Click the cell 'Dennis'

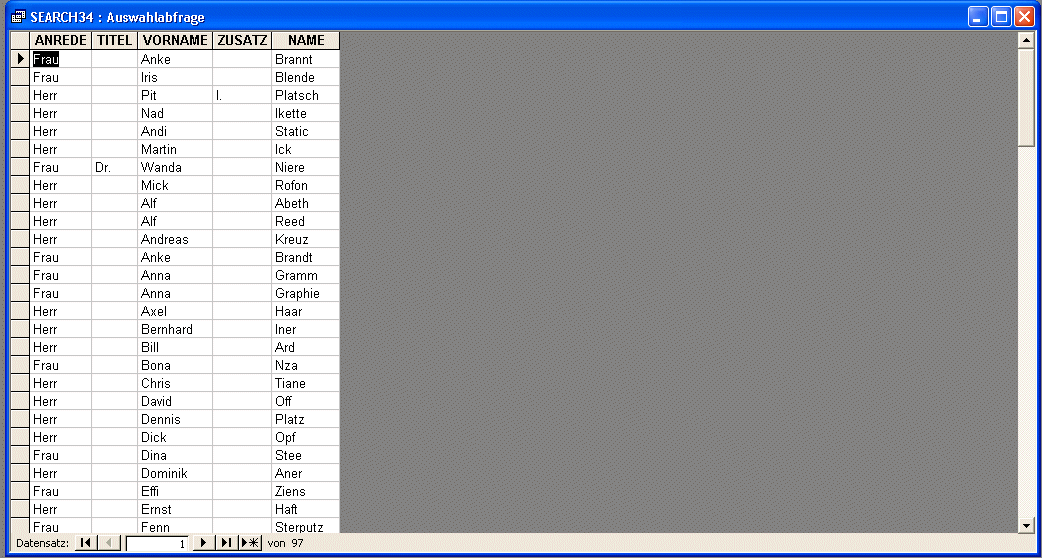[175, 419]
